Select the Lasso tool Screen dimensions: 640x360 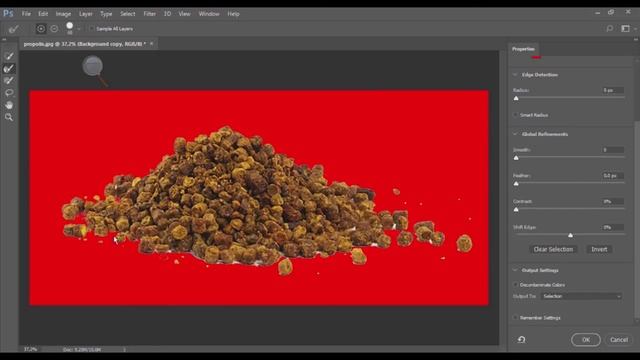pos(9,93)
